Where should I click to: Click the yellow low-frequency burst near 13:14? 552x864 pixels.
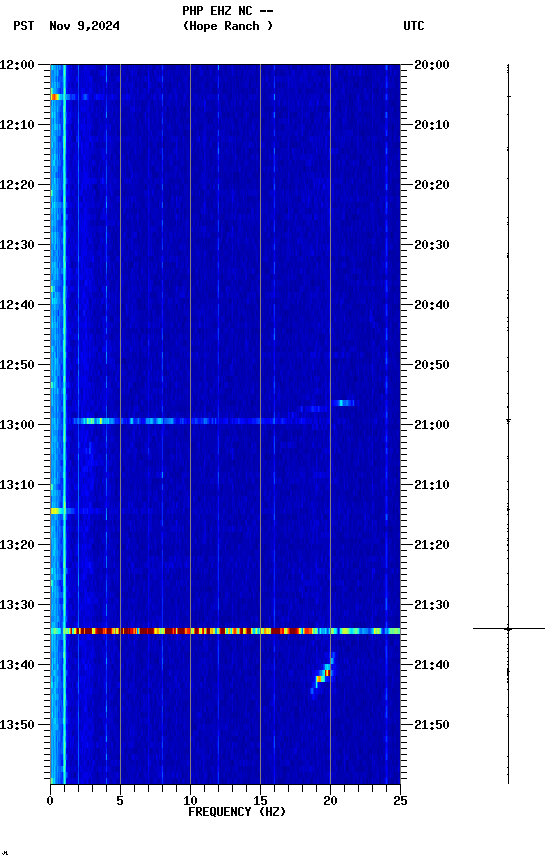(x=56, y=511)
